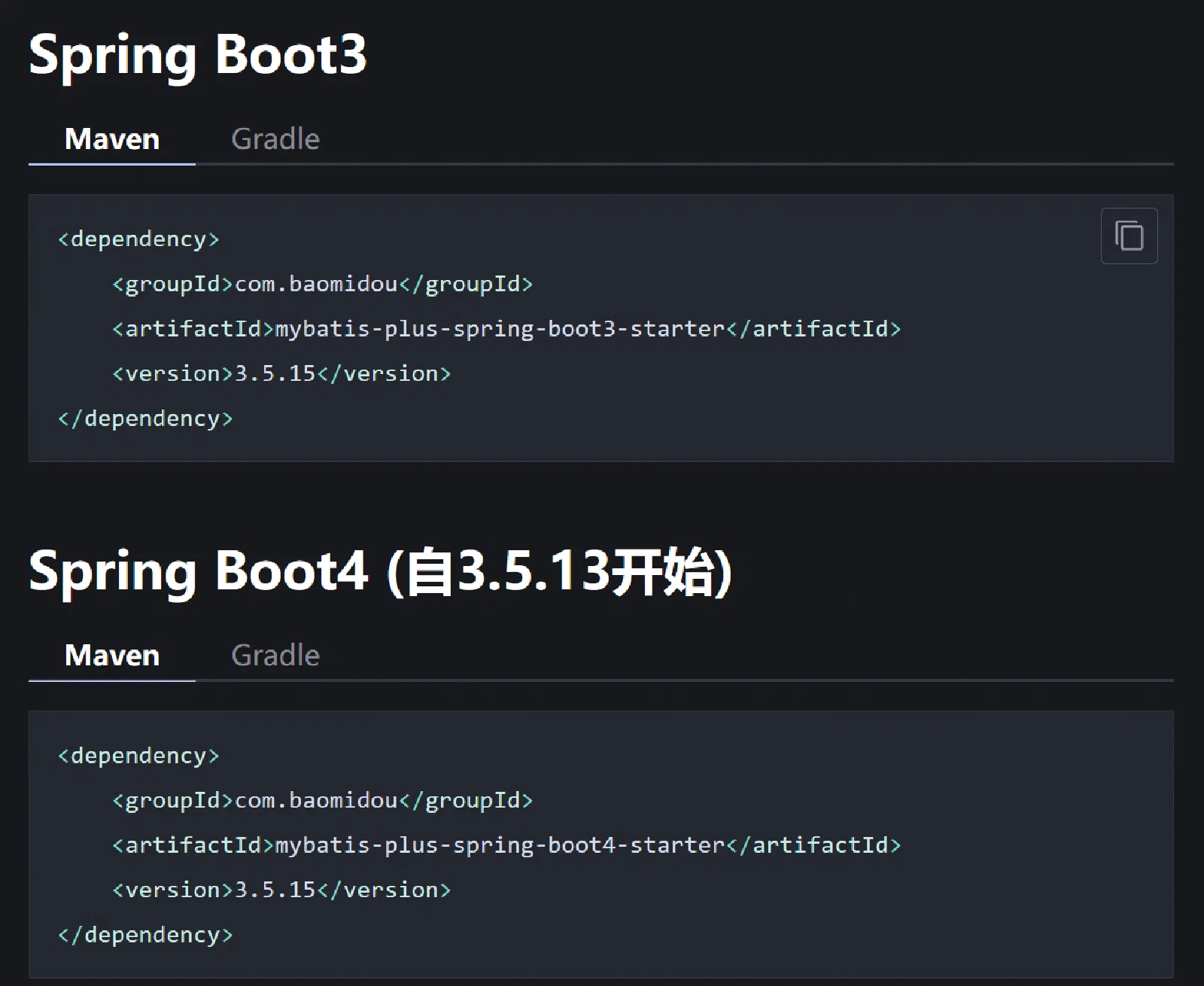Click the closing dependency tag in Boot3 block
This screenshot has width=1204, height=986.
(x=145, y=418)
